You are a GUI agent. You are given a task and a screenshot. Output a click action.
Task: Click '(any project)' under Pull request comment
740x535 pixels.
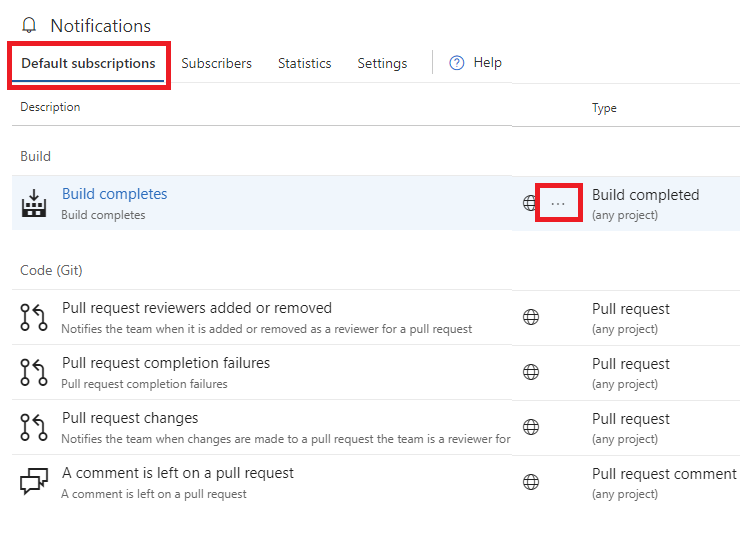pos(625,494)
